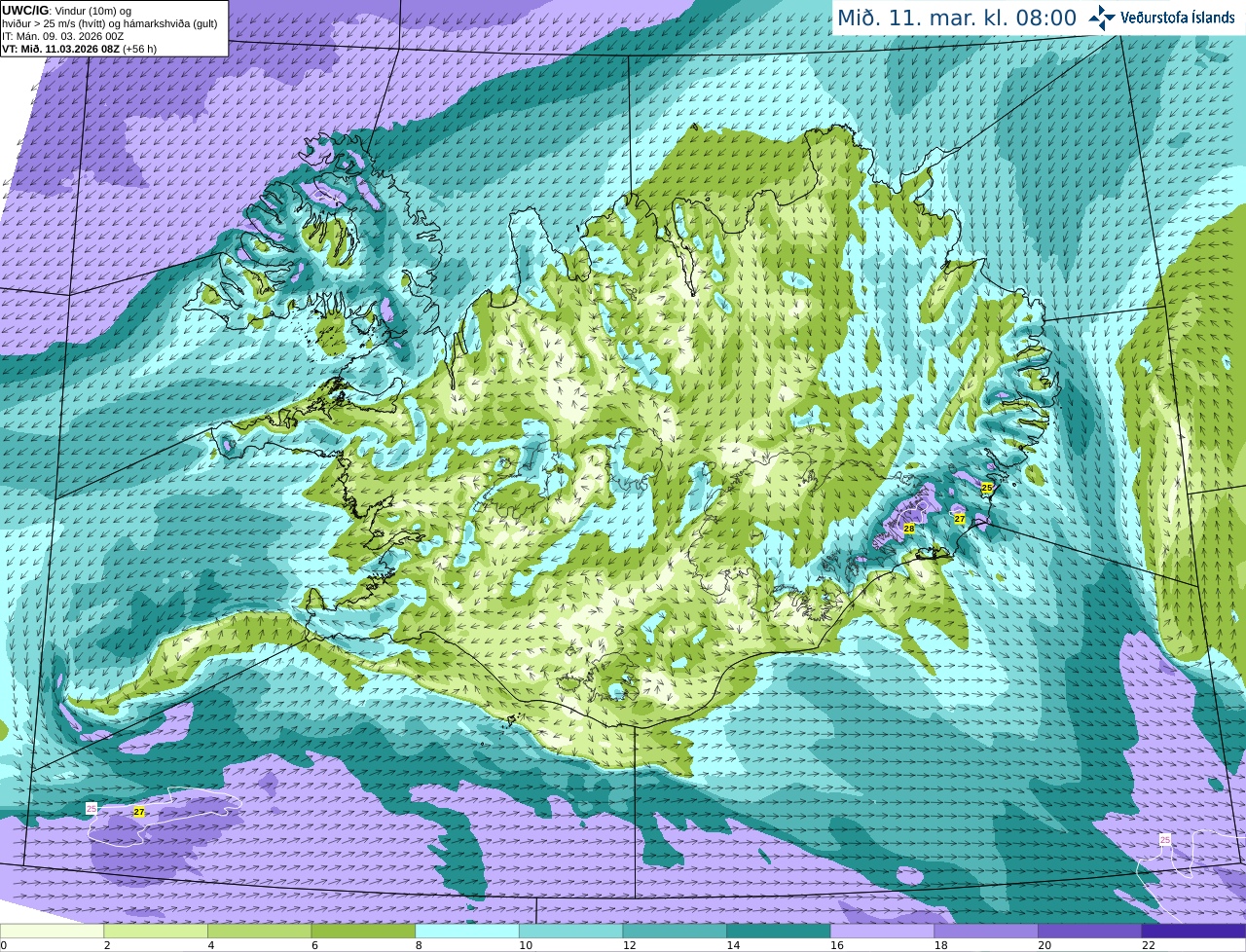Pick the 18–20 m/s medium purple swatch
The height and width of the screenshot is (952, 1246).
tap(986, 932)
